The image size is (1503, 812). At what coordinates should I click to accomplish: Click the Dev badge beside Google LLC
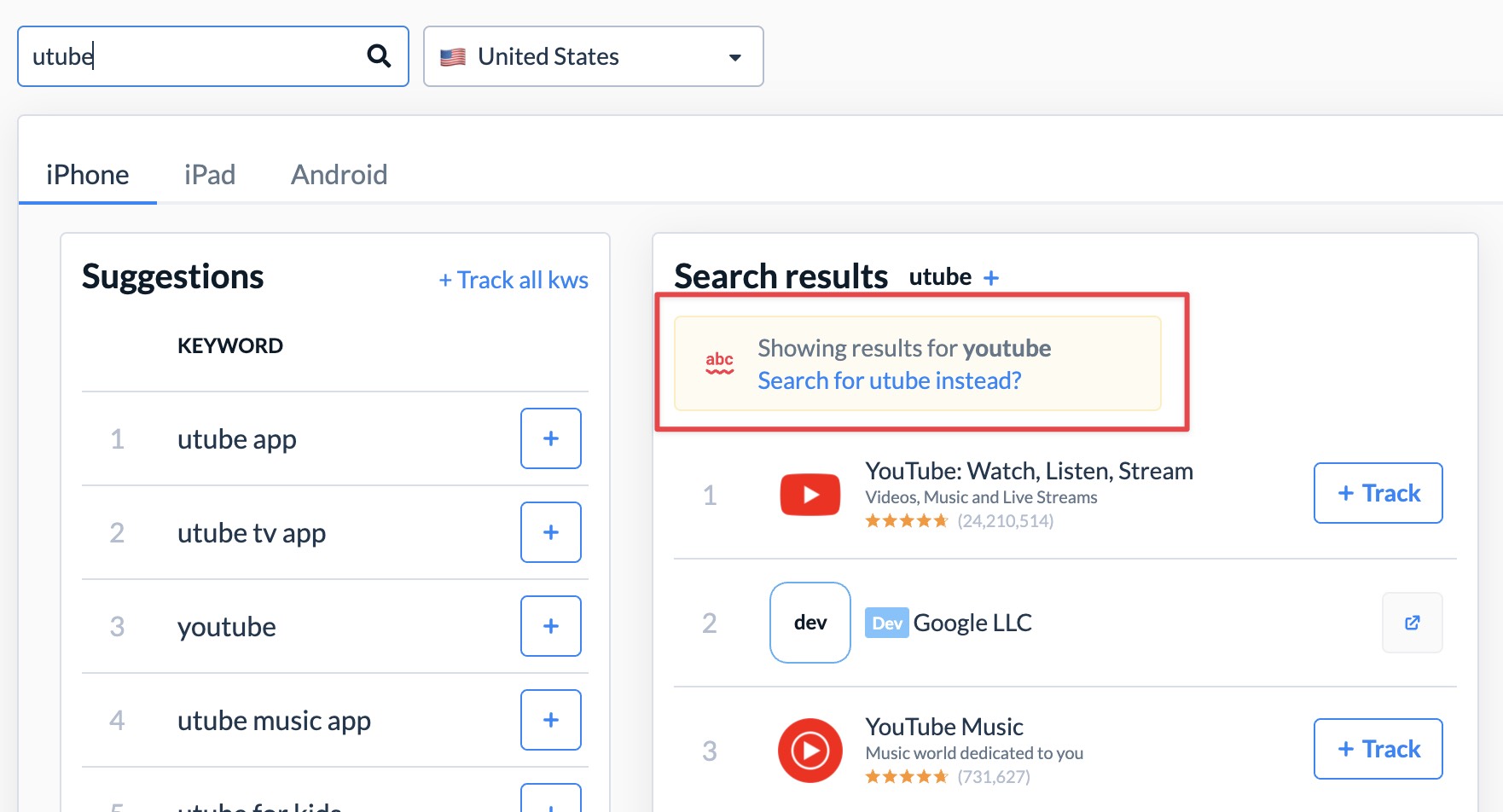click(887, 623)
